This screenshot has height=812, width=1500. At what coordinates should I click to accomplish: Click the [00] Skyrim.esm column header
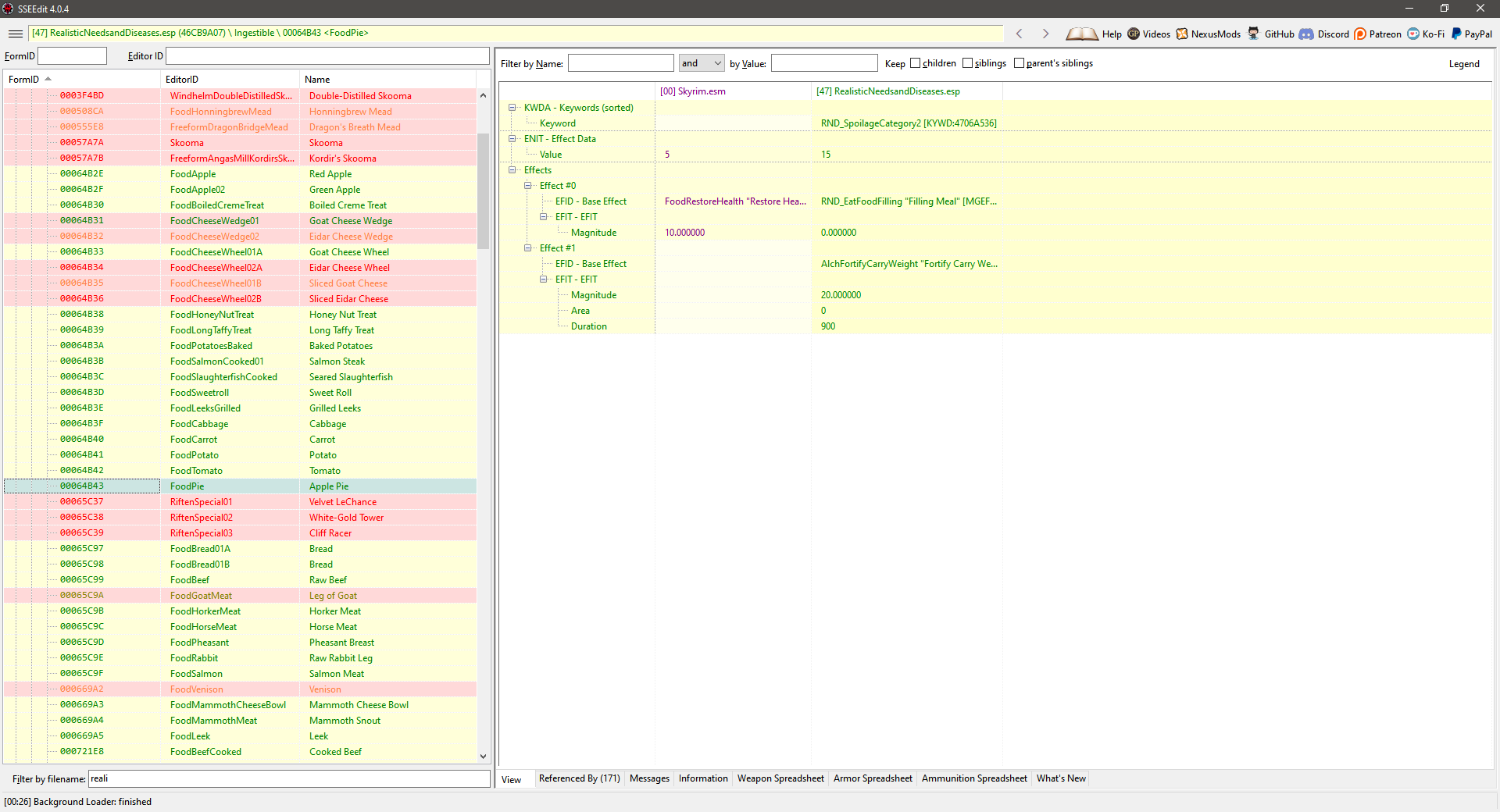733,91
